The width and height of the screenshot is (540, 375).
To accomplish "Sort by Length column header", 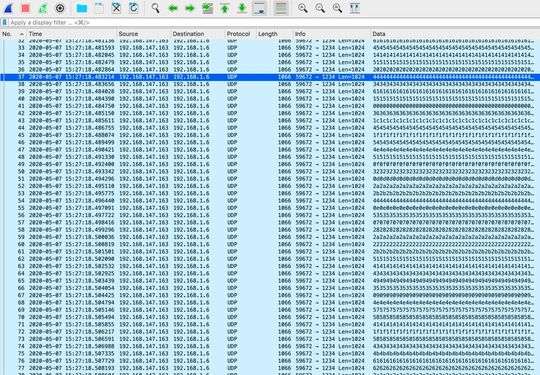I will coord(274,34).
